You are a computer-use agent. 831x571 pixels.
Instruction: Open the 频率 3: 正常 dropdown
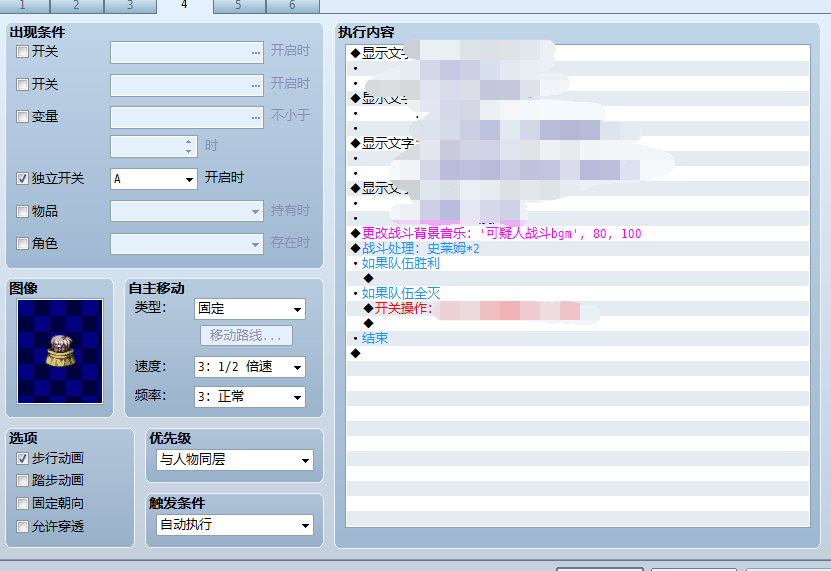[x=250, y=397]
